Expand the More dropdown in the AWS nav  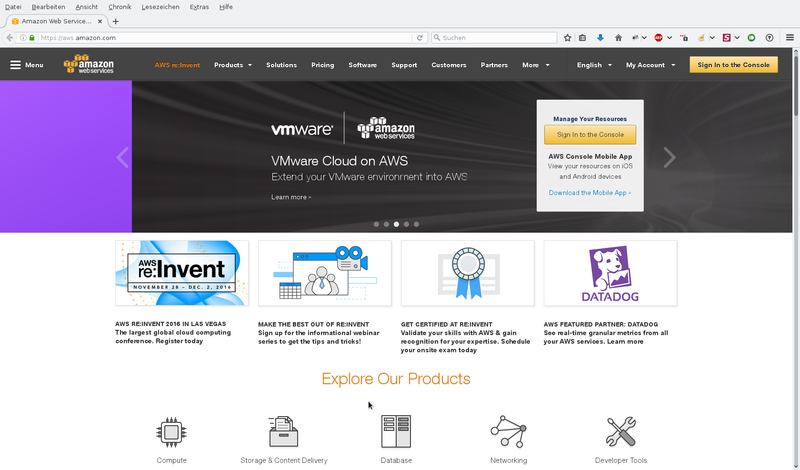pyautogui.click(x=536, y=65)
